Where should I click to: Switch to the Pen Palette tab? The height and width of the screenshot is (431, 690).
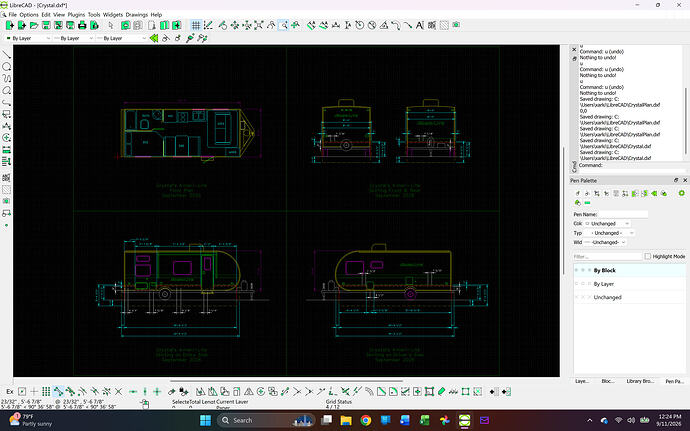click(674, 381)
